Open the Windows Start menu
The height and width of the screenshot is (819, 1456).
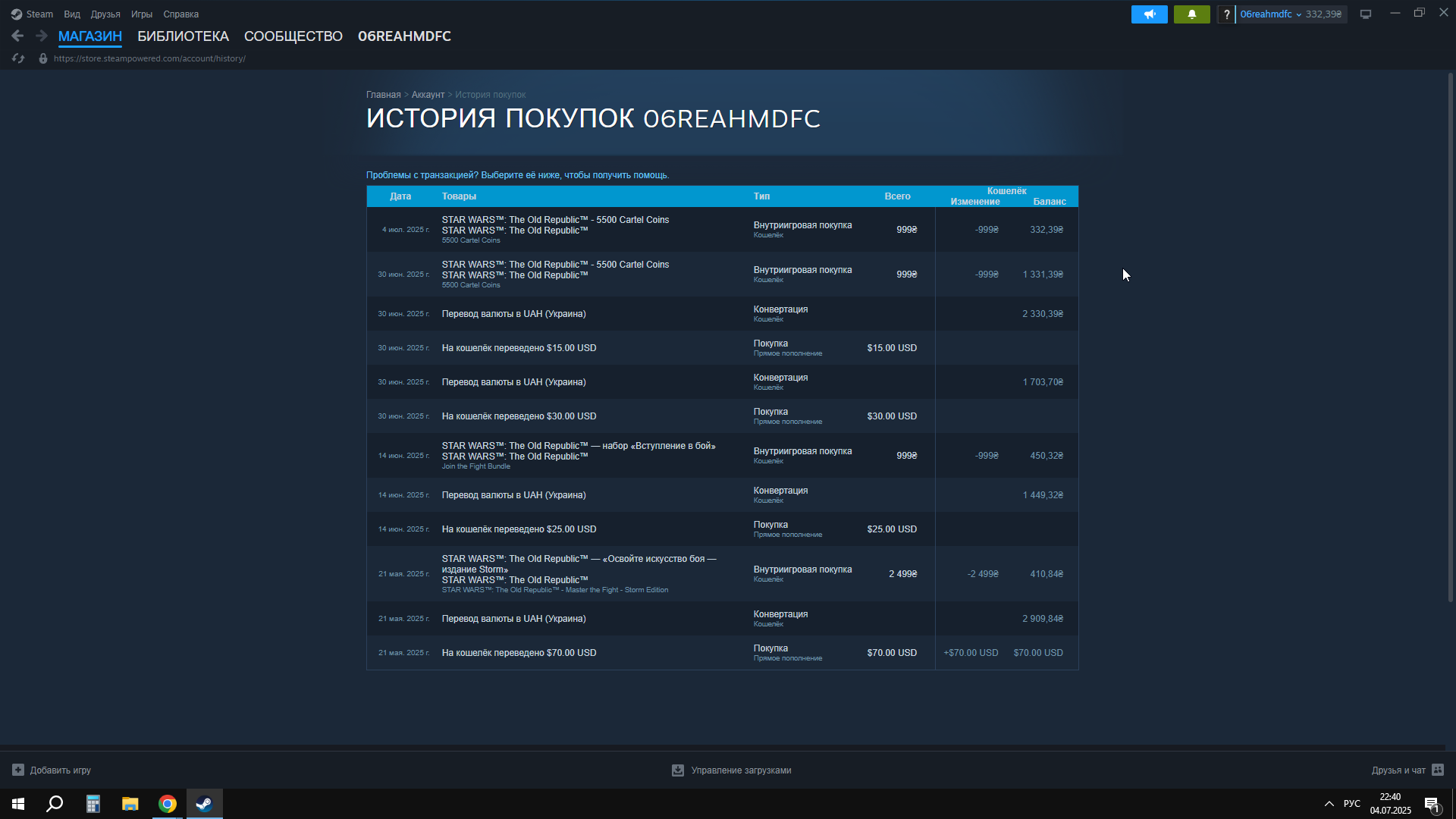coord(18,804)
